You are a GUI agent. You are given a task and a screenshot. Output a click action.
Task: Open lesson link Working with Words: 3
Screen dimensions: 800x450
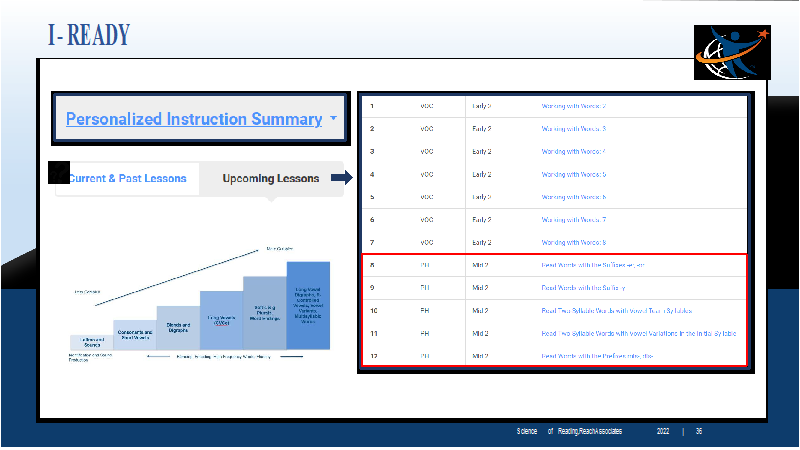pos(573,129)
